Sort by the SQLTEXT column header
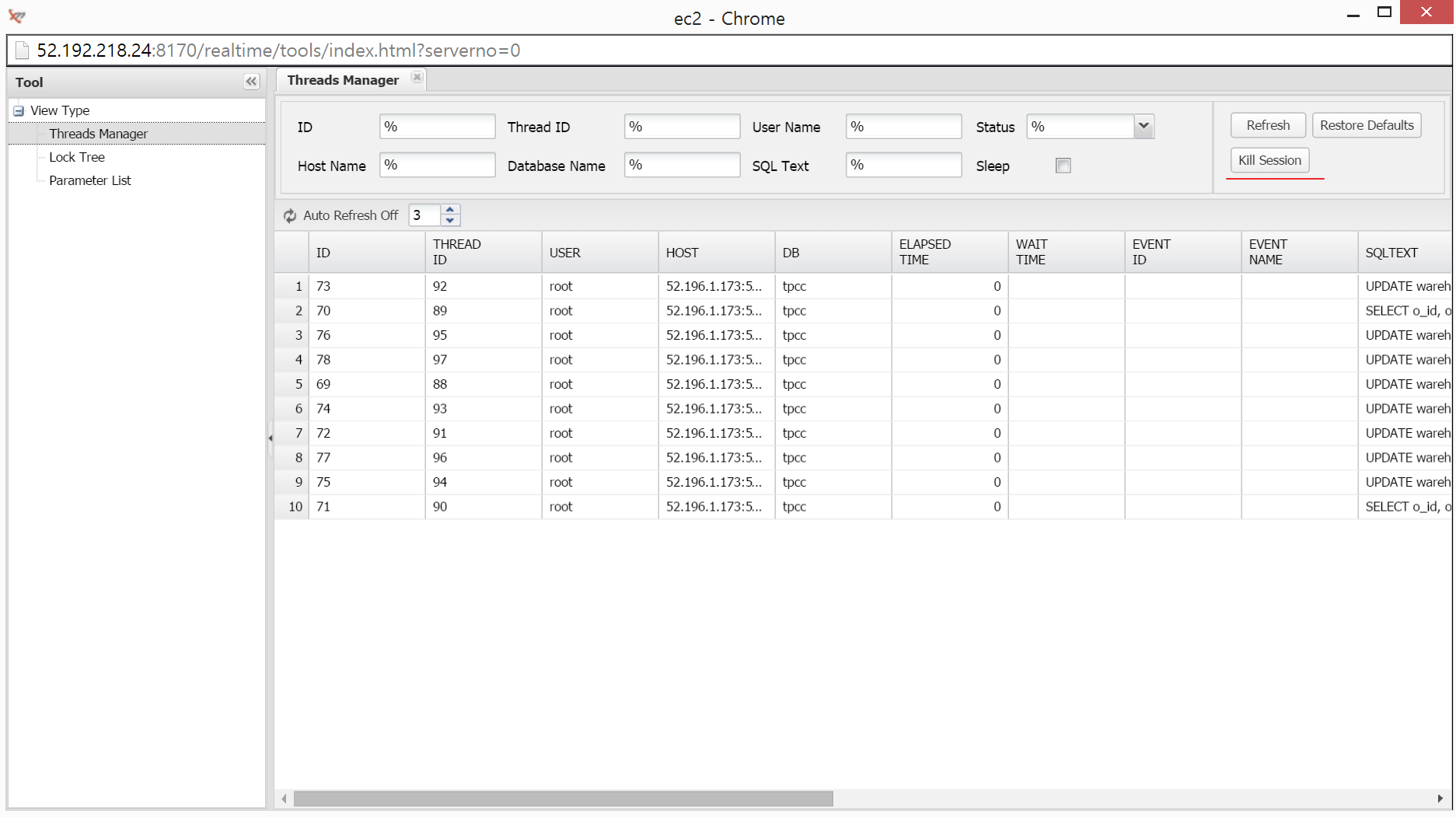Image resolution: width=1456 pixels, height=817 pixels. click(x=1405, y=253)
